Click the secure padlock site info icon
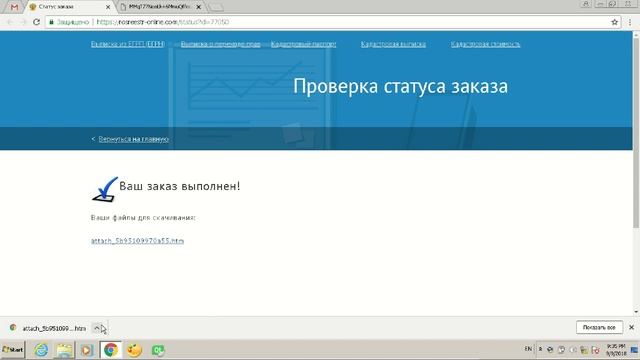Viewport: 640px width, 360px height. 51,22
